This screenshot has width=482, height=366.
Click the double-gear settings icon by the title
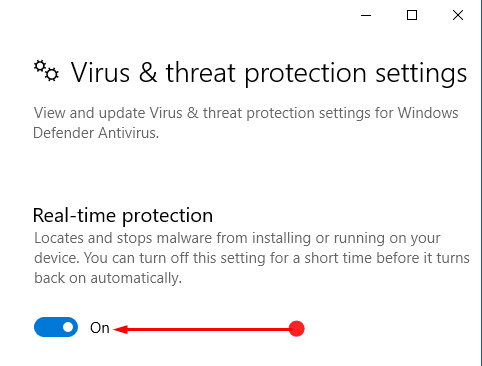click(x=46, y=71)
